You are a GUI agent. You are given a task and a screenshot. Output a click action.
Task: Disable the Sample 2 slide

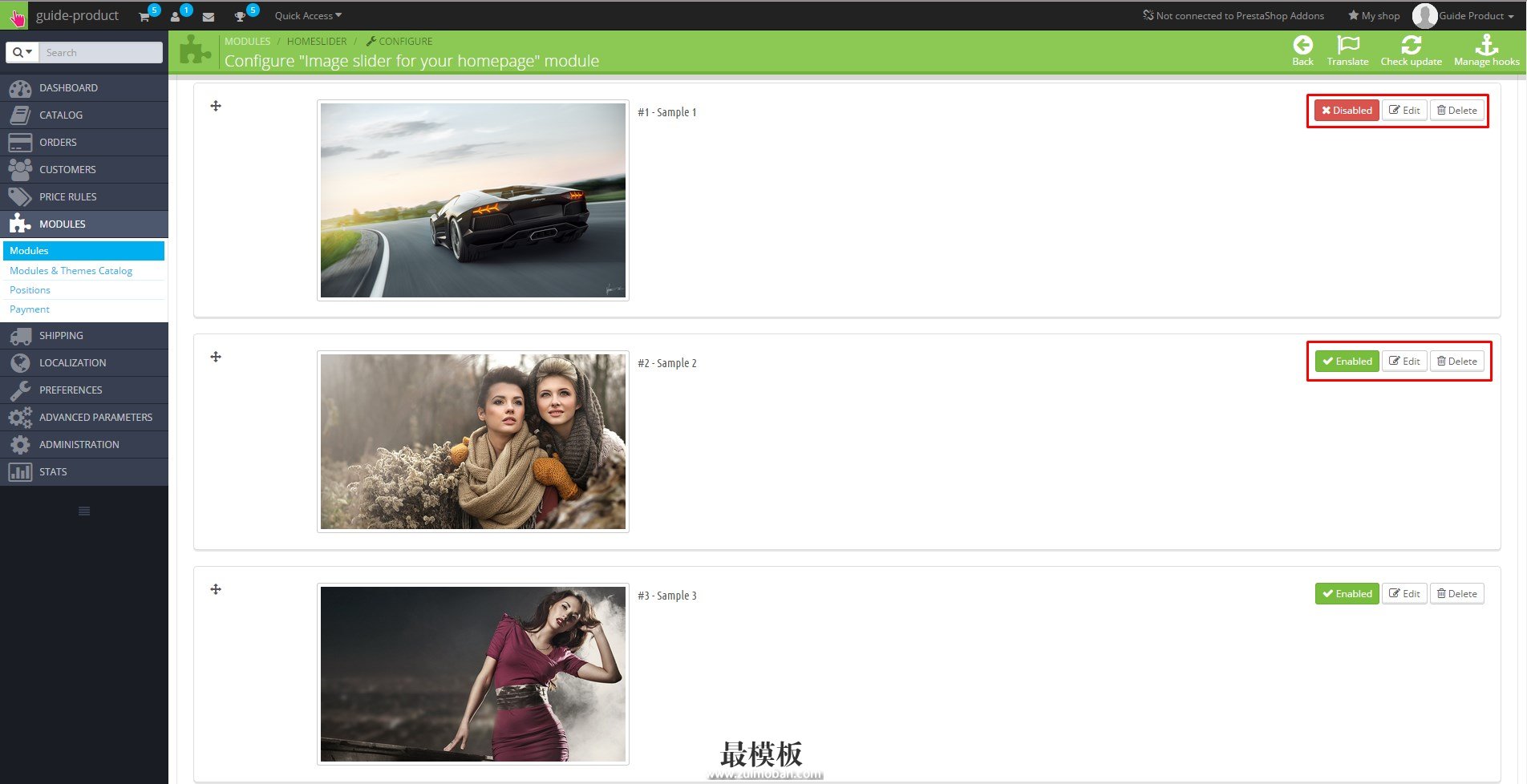(x=1347, y=362)
